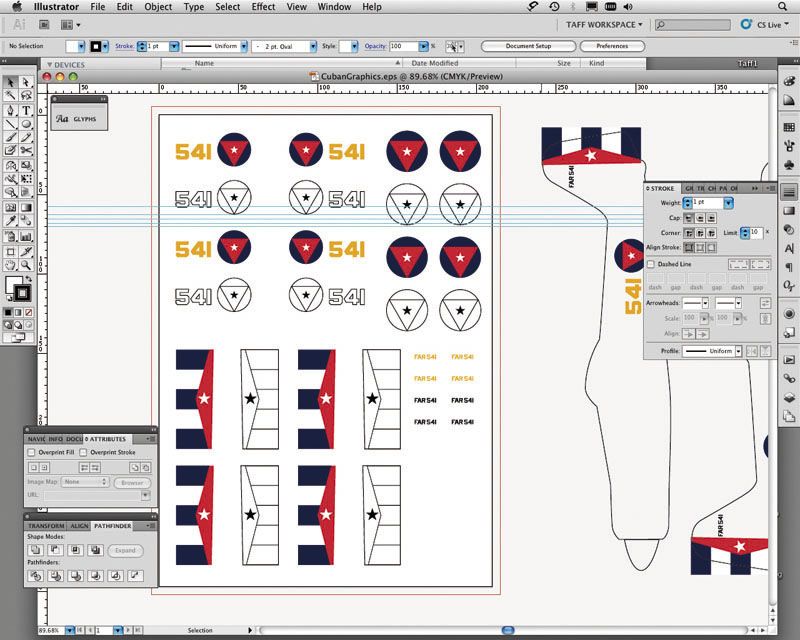Screen dimensions: 800x640
Task: Click the Document Setup button
Action: (527, 46)
